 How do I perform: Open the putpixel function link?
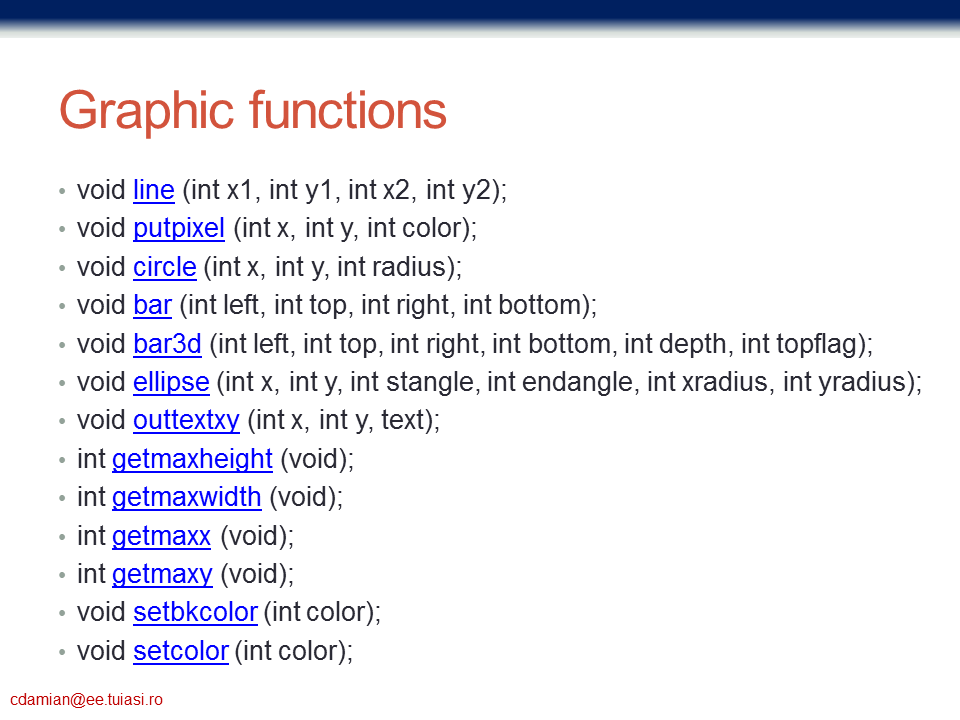(179, 228)
